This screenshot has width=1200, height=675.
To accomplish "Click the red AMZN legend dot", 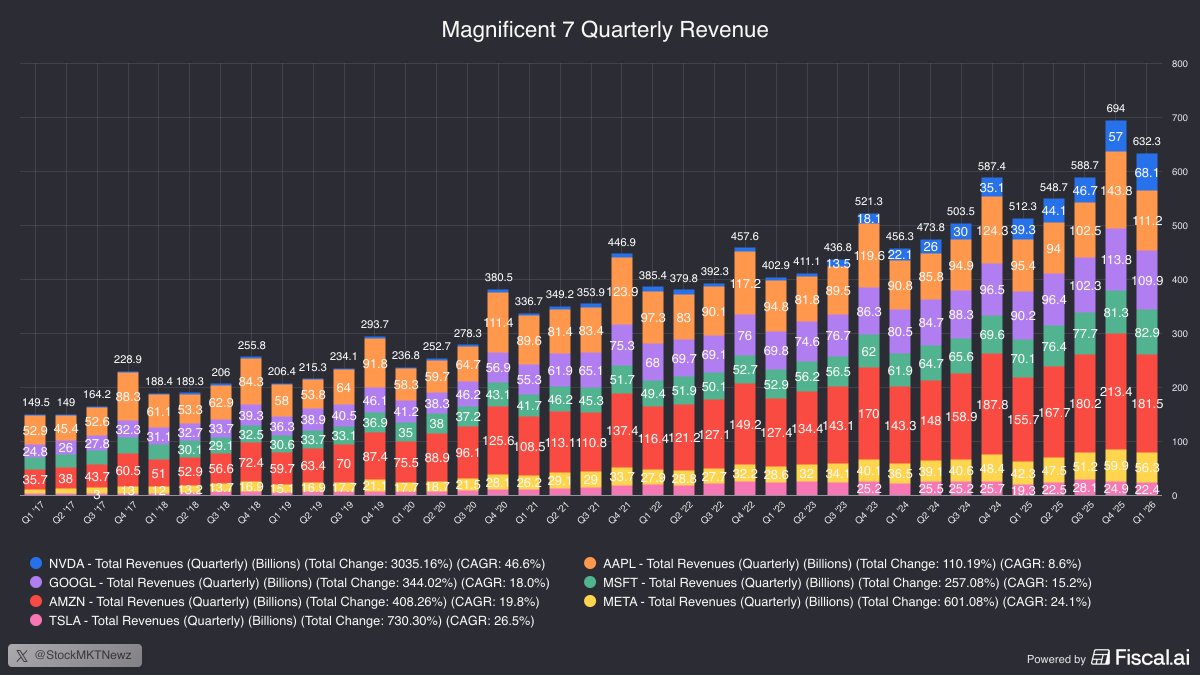I will coord(37,601).
